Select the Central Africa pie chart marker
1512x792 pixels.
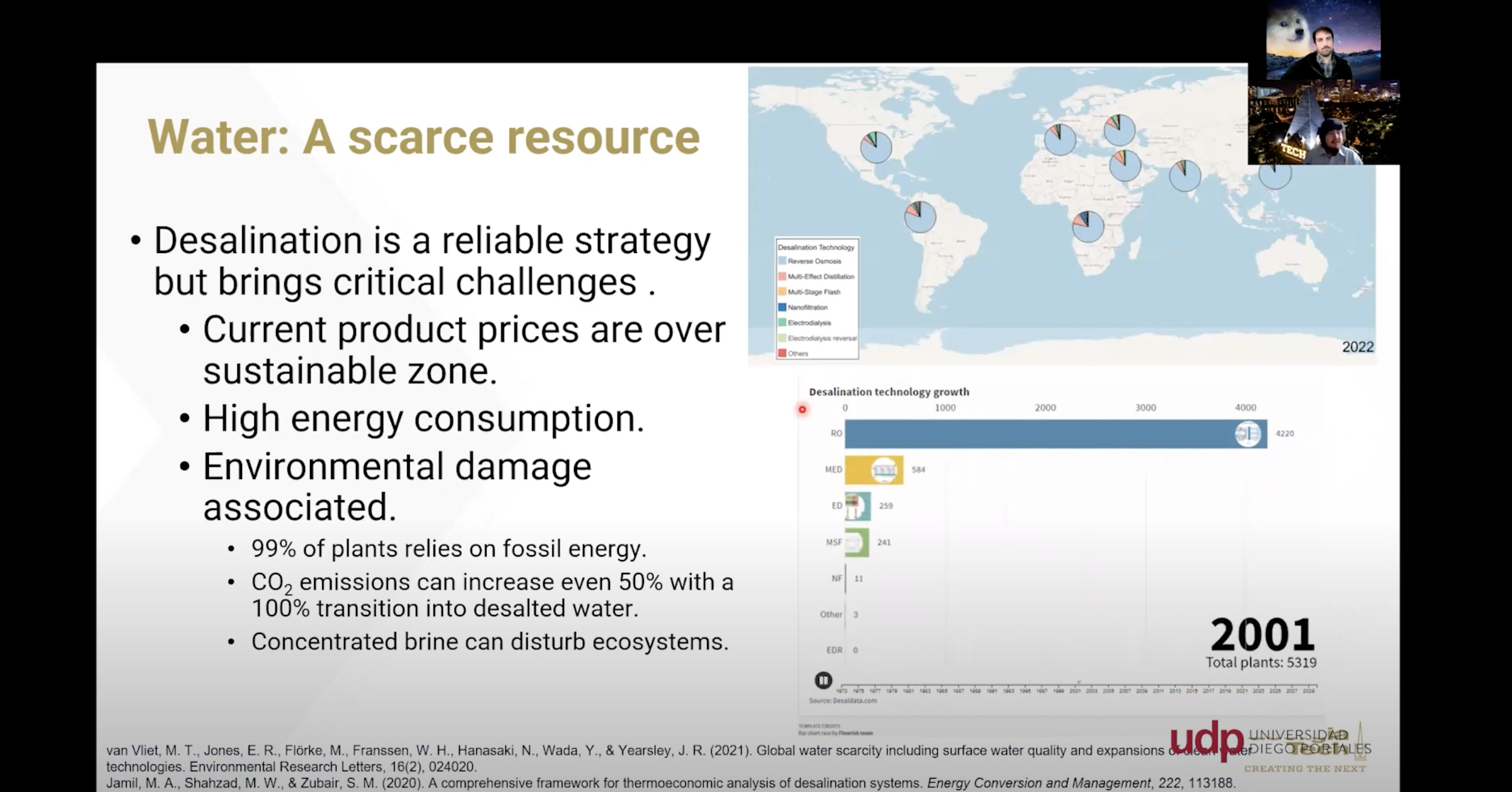click(1088, 226)
